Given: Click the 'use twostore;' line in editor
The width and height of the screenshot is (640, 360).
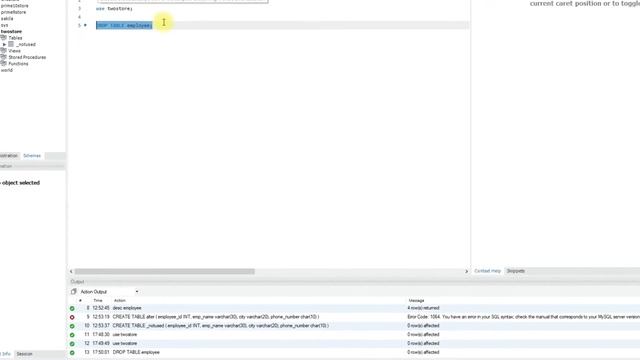Looking at the screenshot, I should click(114, 9).
